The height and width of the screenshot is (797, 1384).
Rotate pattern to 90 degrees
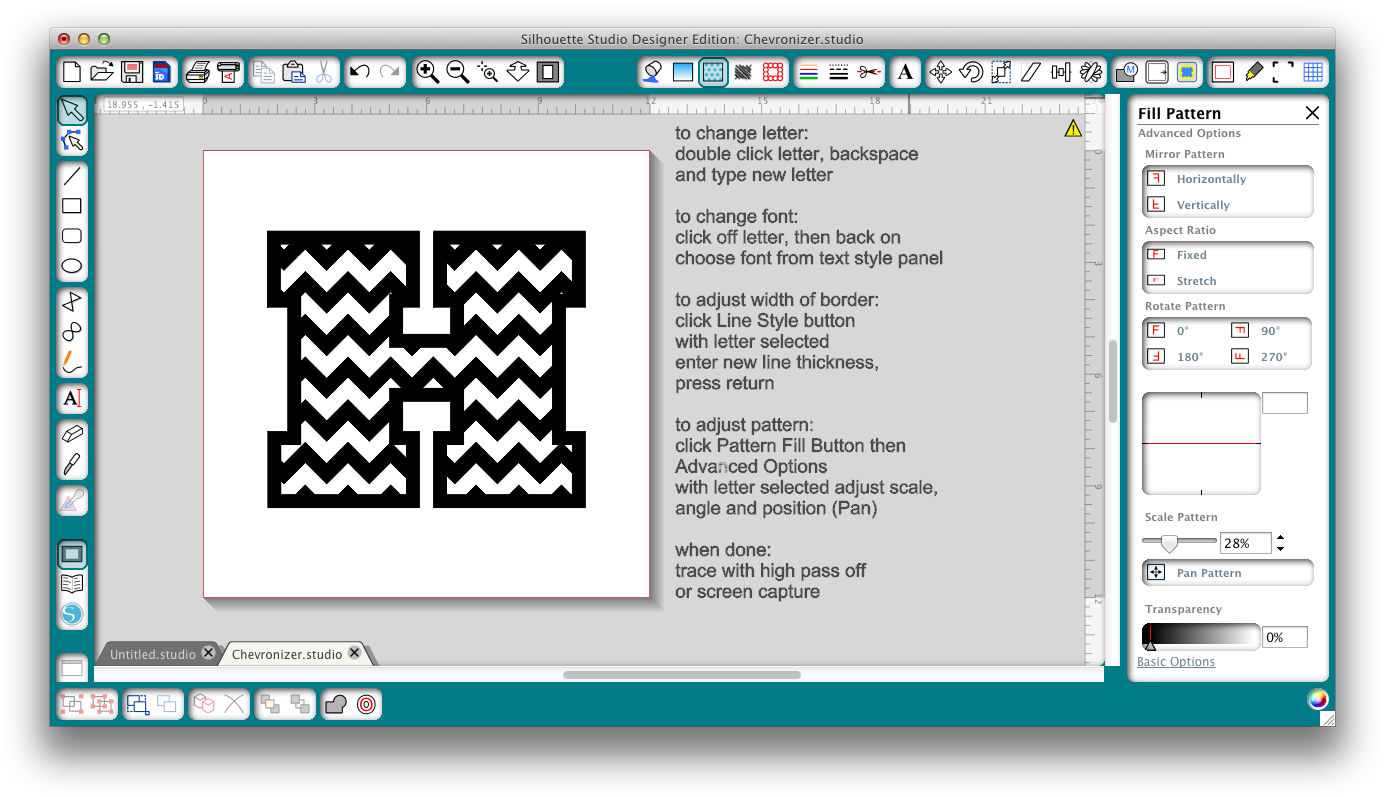tap(1269, 331)
